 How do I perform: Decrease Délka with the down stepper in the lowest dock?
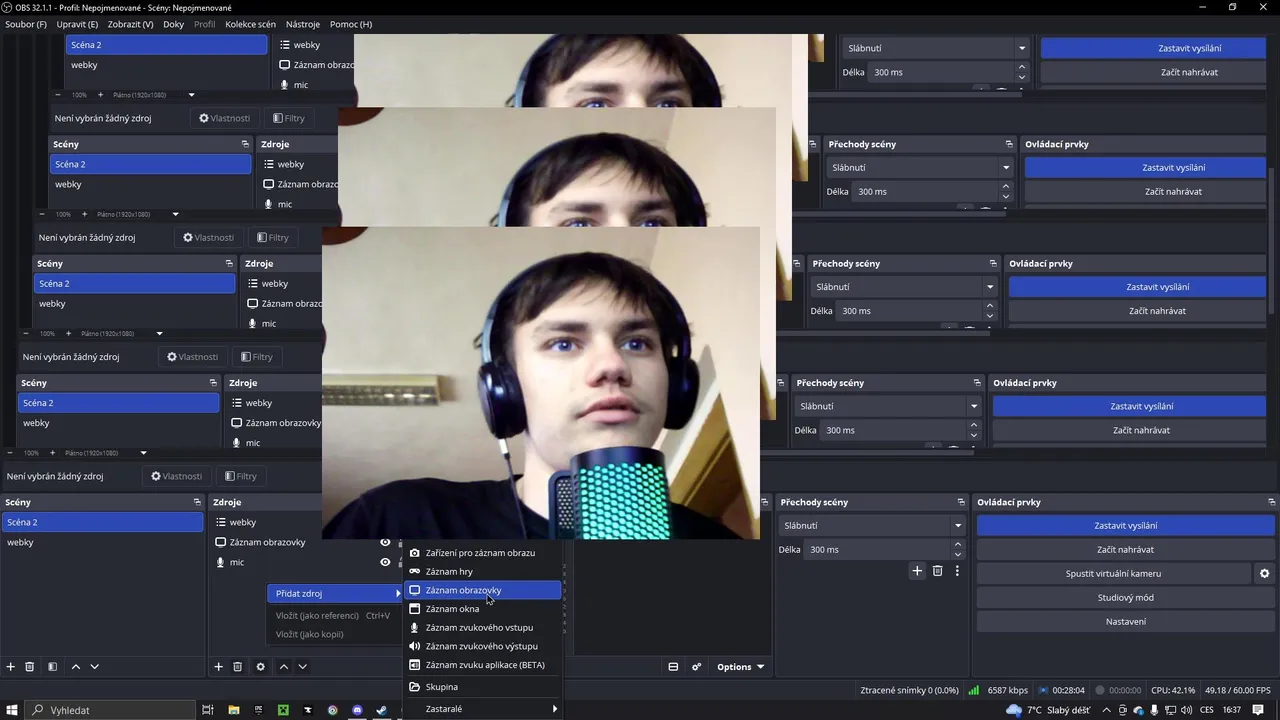(x=958, y=555)
